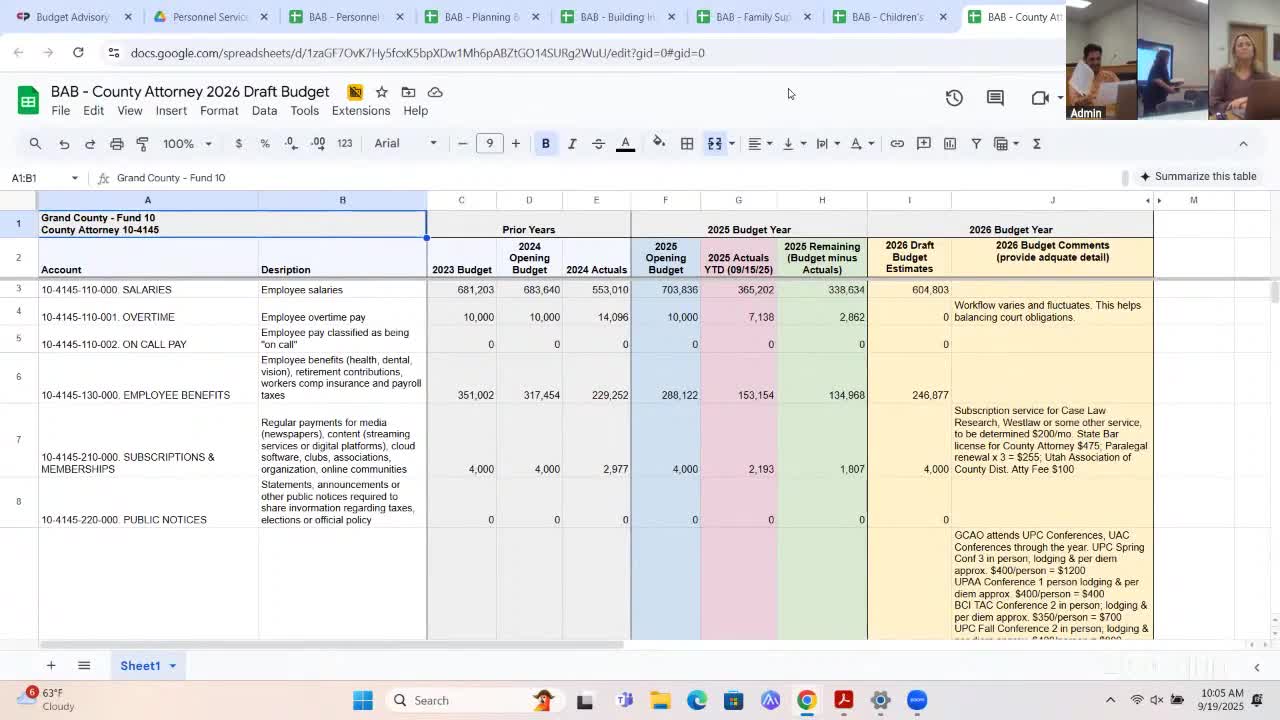Expand the merge cells dropdown arrow
The width and height of the screenshot is (1280, 720).
point(731,143)
